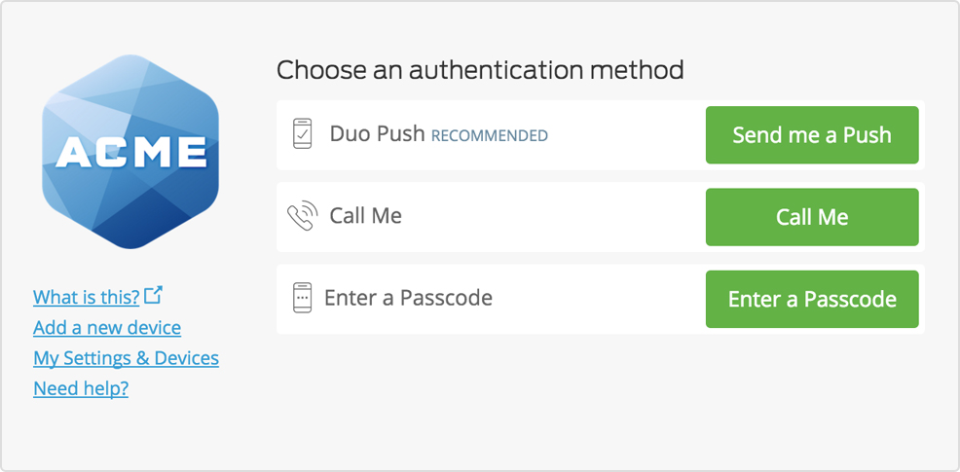Click the RECOMMENDED badge next to Duo Push
Screen dimensions: 960x472
pos(489,136)
